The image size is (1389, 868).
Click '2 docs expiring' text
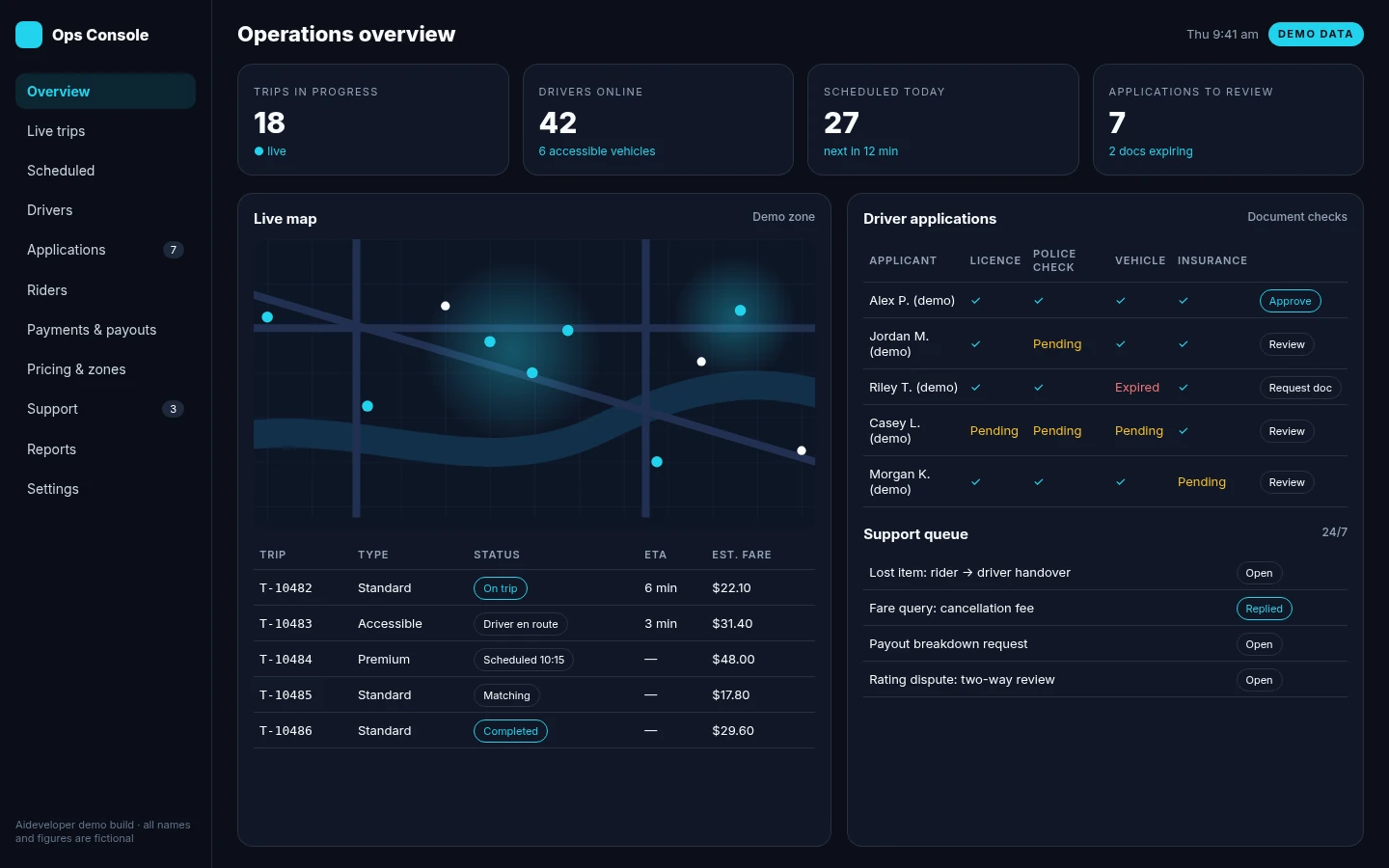coord(1151,151)
